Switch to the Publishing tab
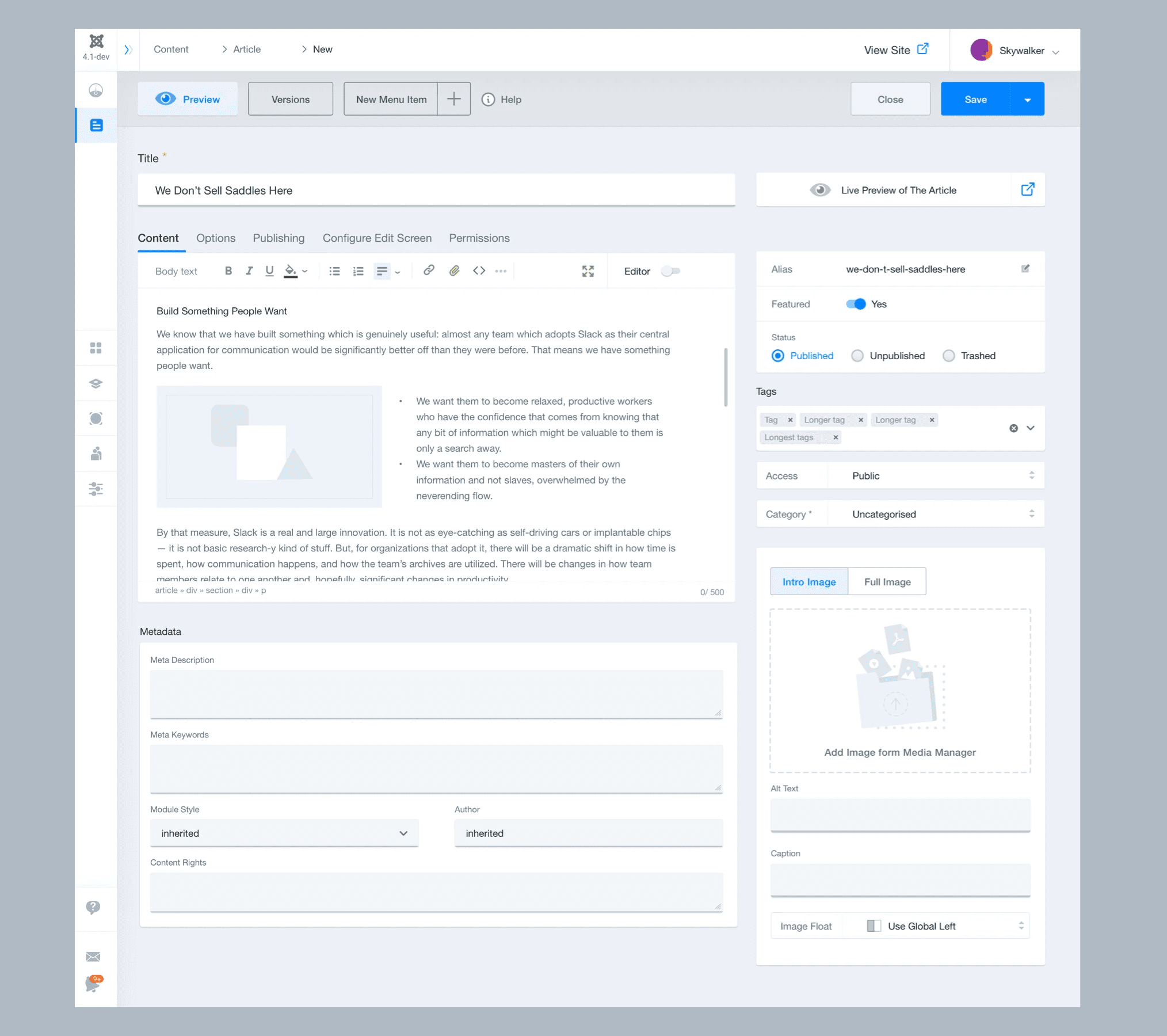1167x1036 pixels. coord(279,238)
